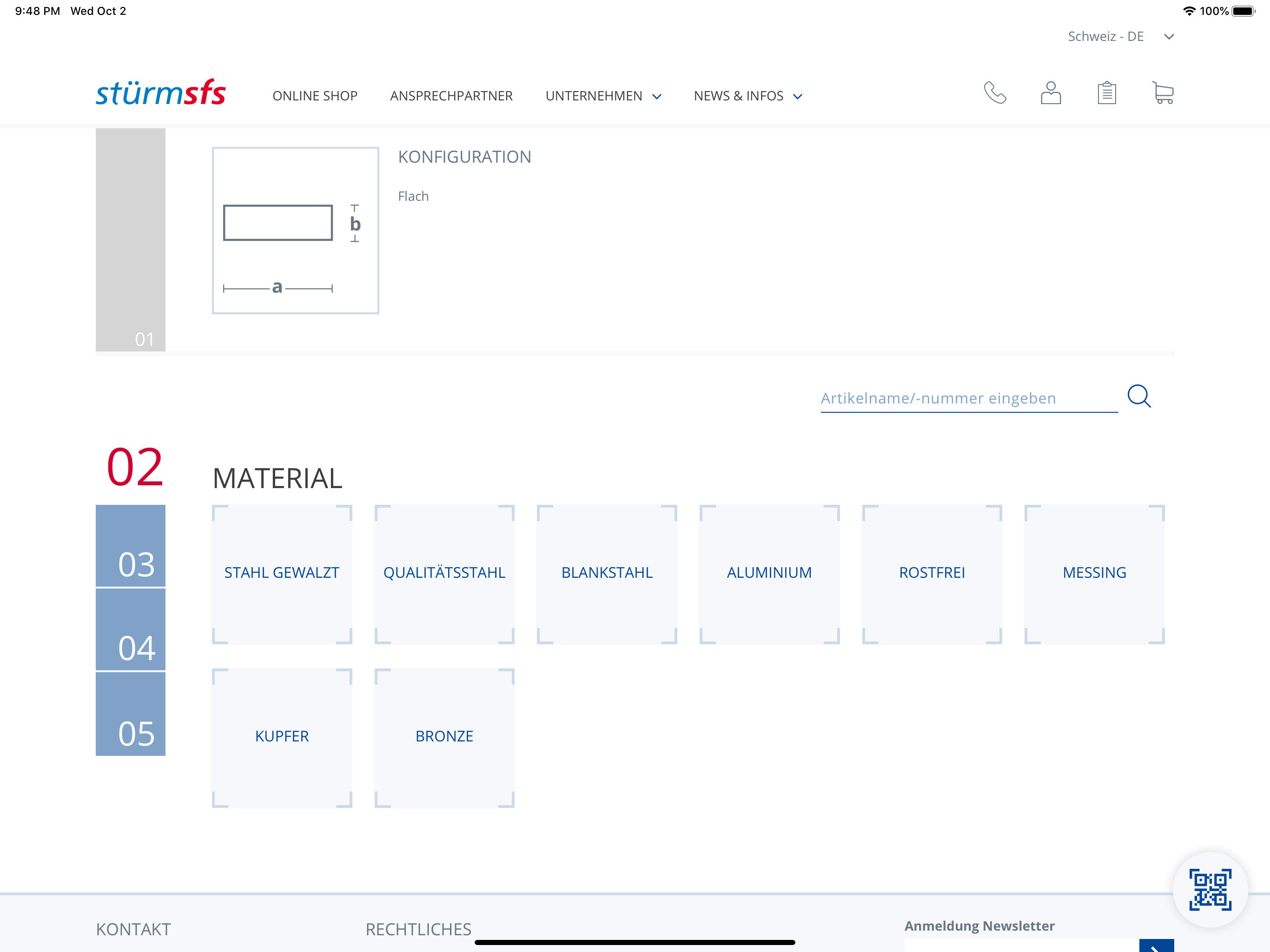1270x952 pixels.
Task: Jump to step 05 in the sidebar
Action: [x=130, y=714]
